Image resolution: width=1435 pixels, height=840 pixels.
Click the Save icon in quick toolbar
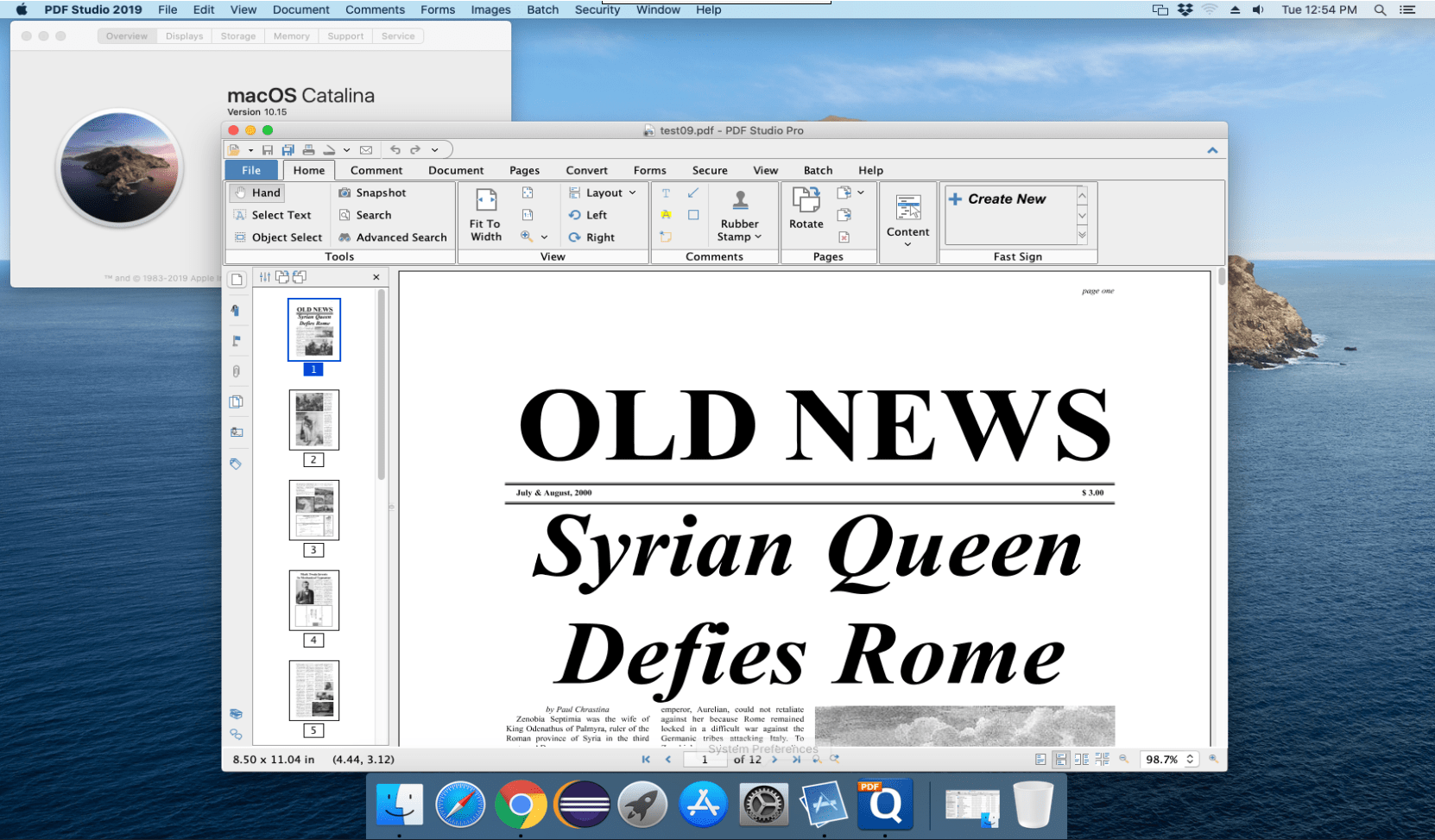point(268,150)
